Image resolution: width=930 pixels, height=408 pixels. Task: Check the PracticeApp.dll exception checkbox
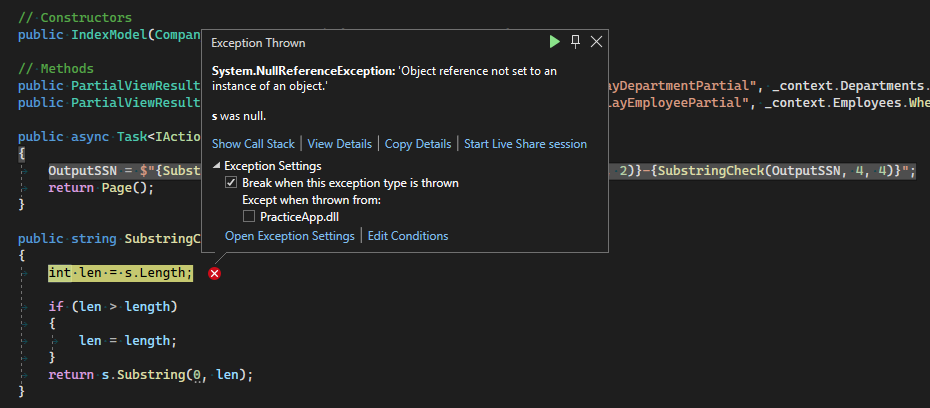click(249, 217)
